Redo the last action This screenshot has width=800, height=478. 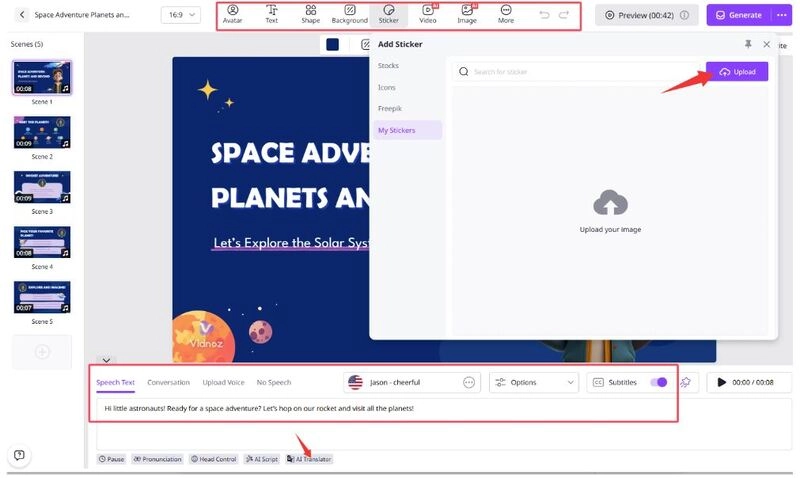click(564, 15)
